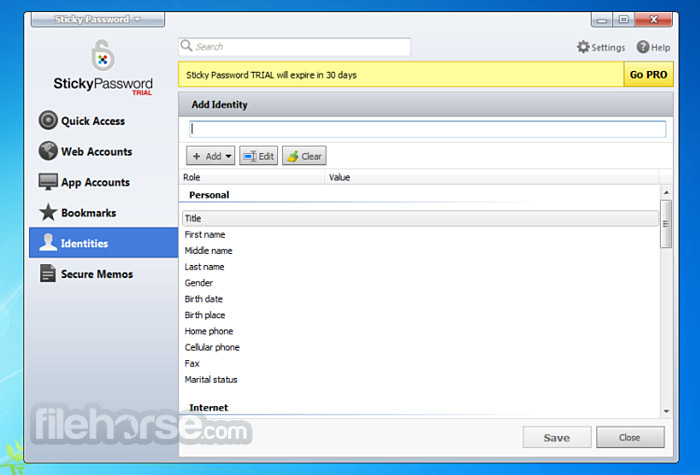Select the Home phone row
Image resolution: width=700 pixels, height=475 pixels.
coord(420,331)
